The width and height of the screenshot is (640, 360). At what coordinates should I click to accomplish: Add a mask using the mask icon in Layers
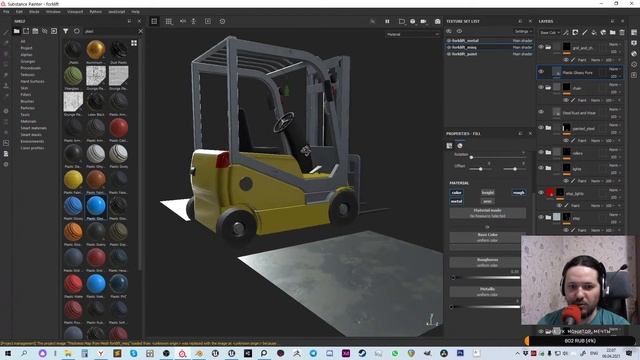click(x=575, y=32)
